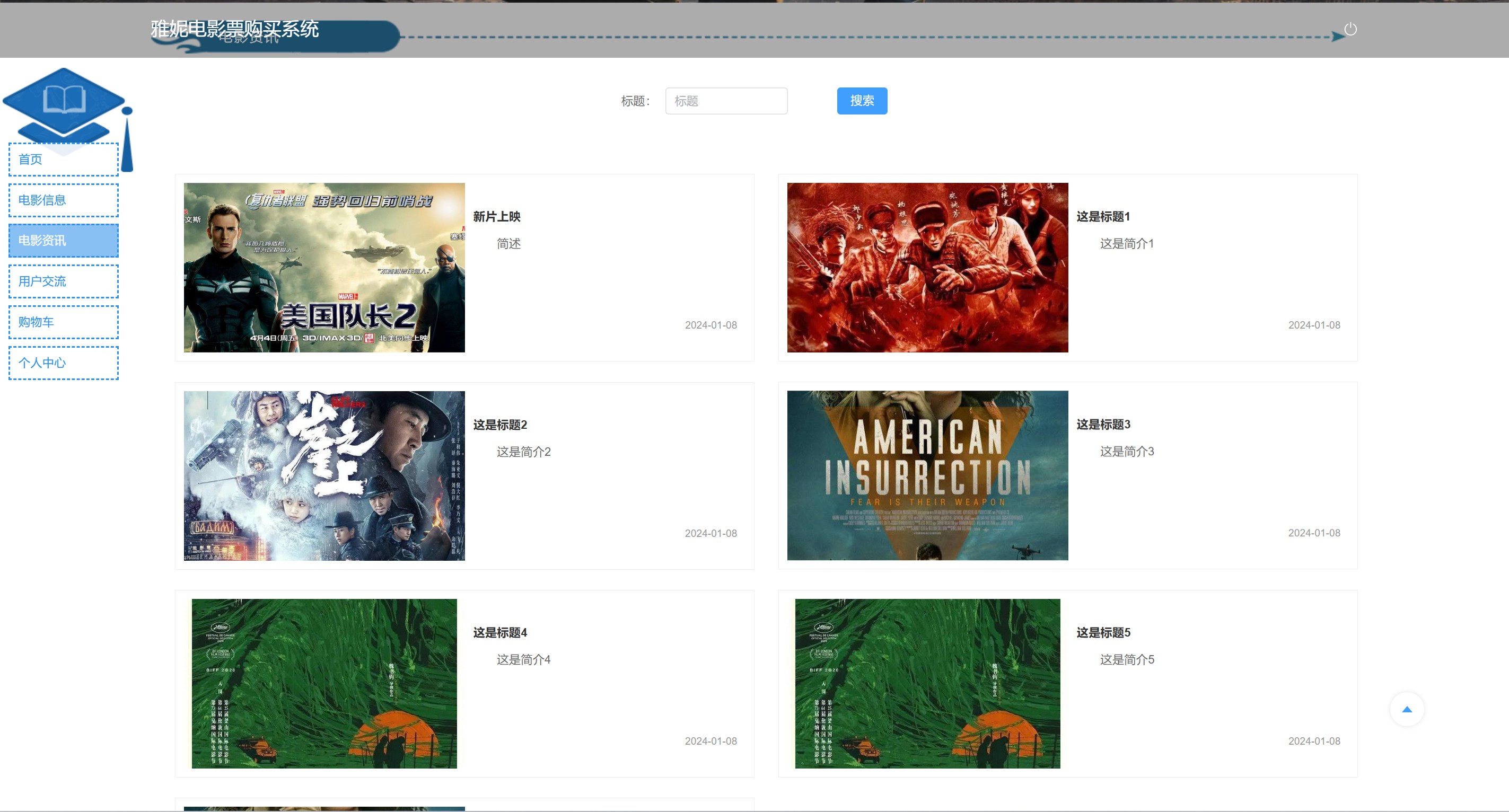Viewport: 1509px width, 812px height.
Task: Open the 电影信息 menu item
Action: point(63,200)
